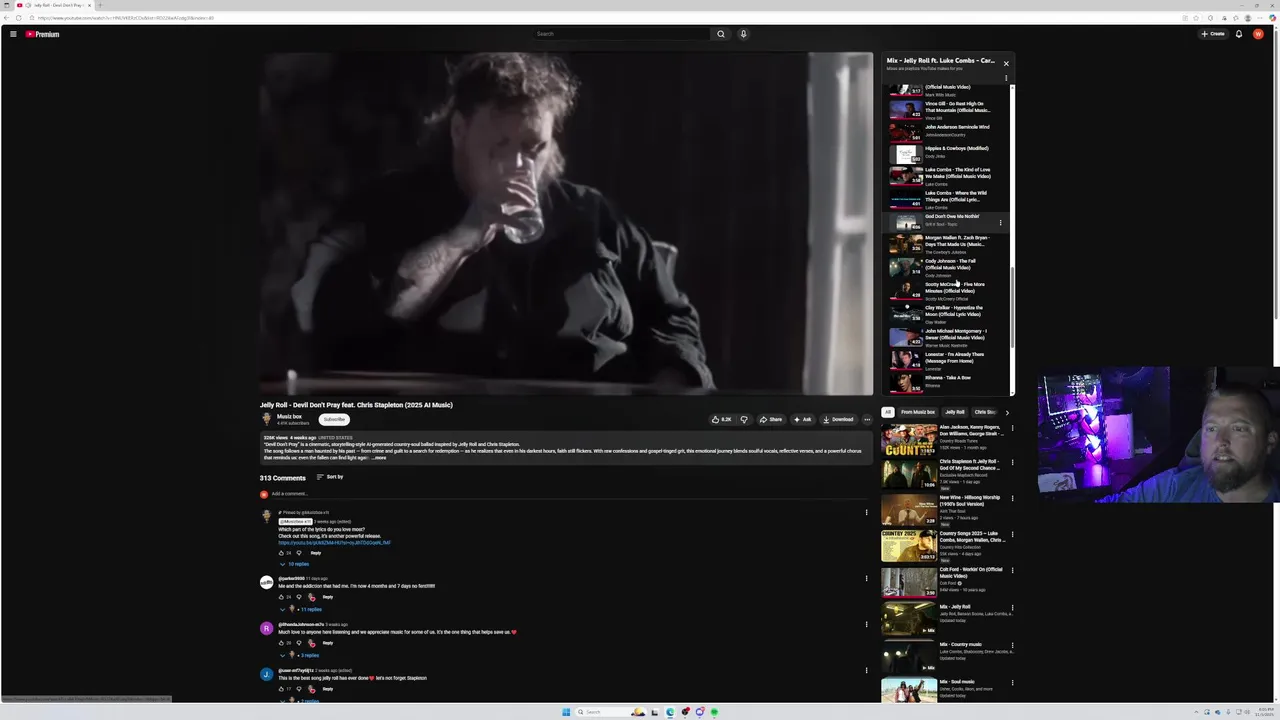Play Vince Gill Go Rest High playlist item

click(x=945, y=109)
